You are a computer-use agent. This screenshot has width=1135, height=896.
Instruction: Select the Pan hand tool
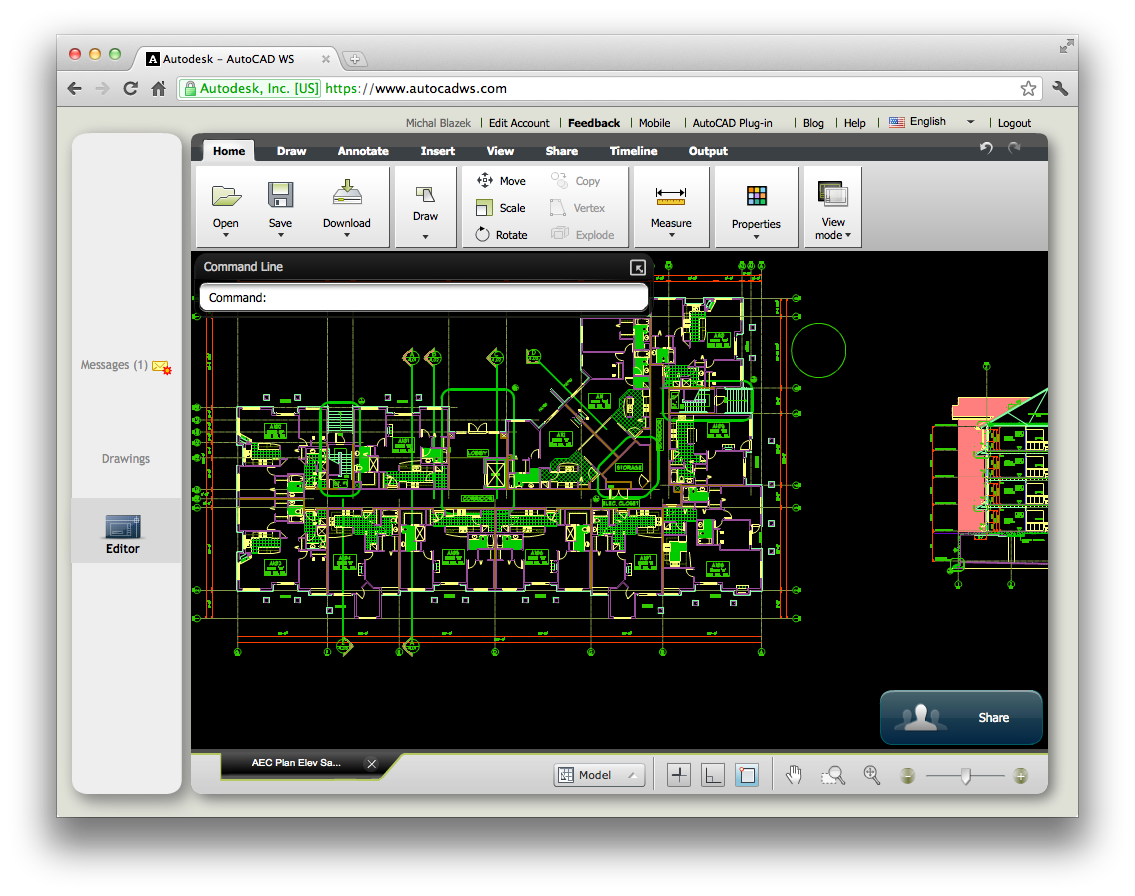pyautogui.click(x=794, y=775)
